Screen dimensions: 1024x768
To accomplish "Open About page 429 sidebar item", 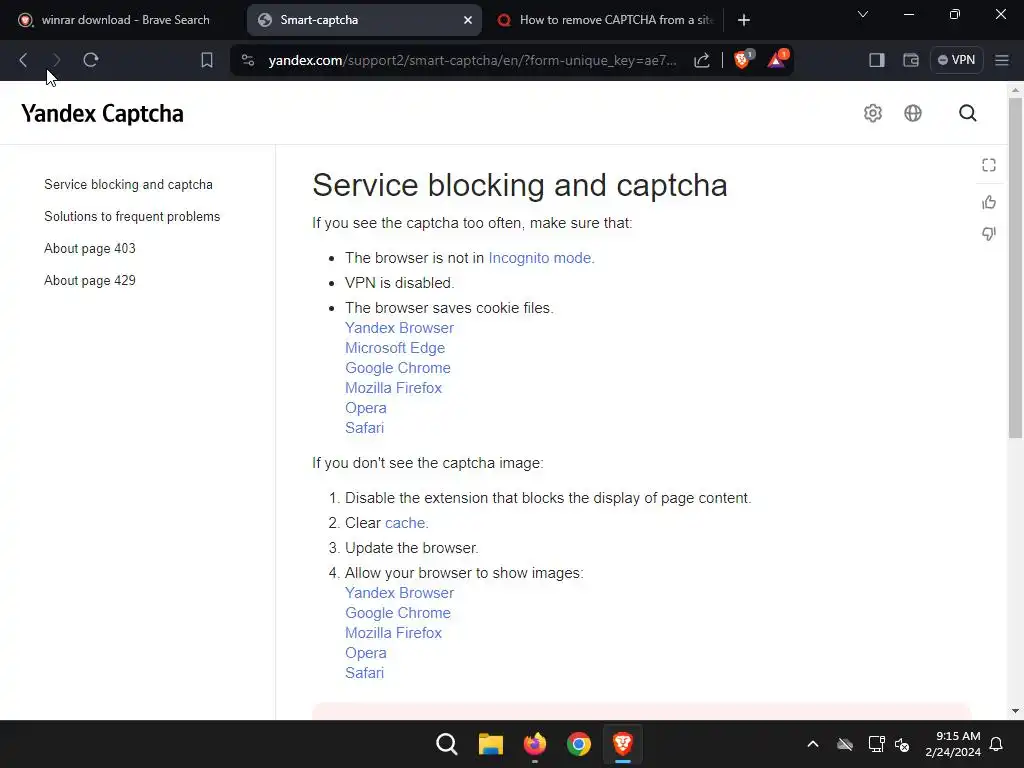I will pyautogui.click(x=89, y=280).
